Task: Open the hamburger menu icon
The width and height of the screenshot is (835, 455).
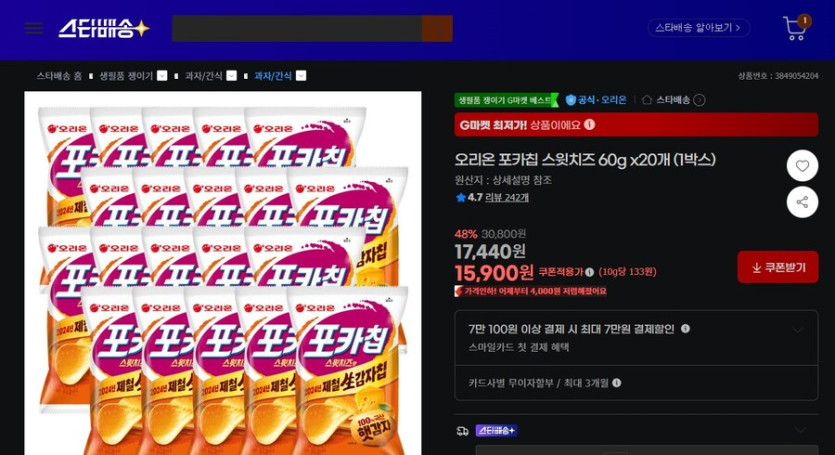Action: point(34,28)
